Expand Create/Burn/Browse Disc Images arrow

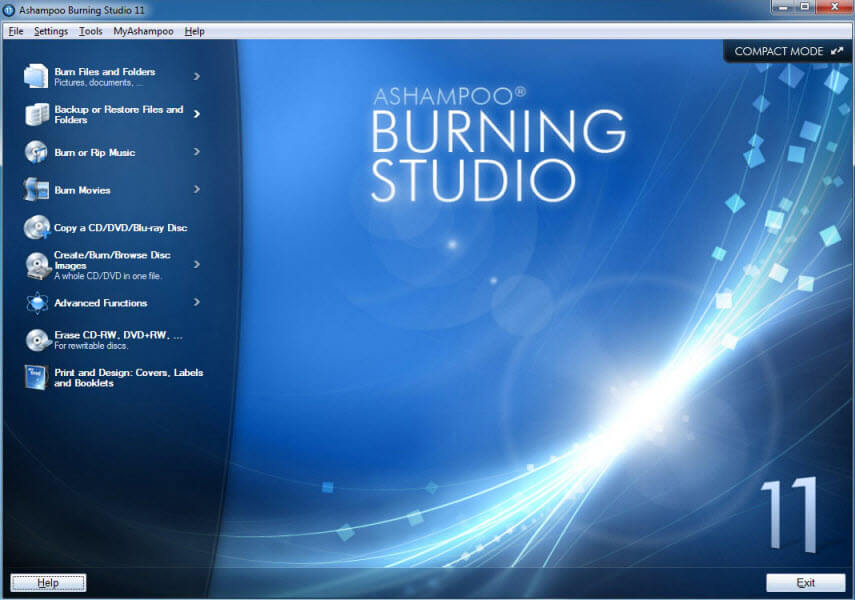click(197, 265)
